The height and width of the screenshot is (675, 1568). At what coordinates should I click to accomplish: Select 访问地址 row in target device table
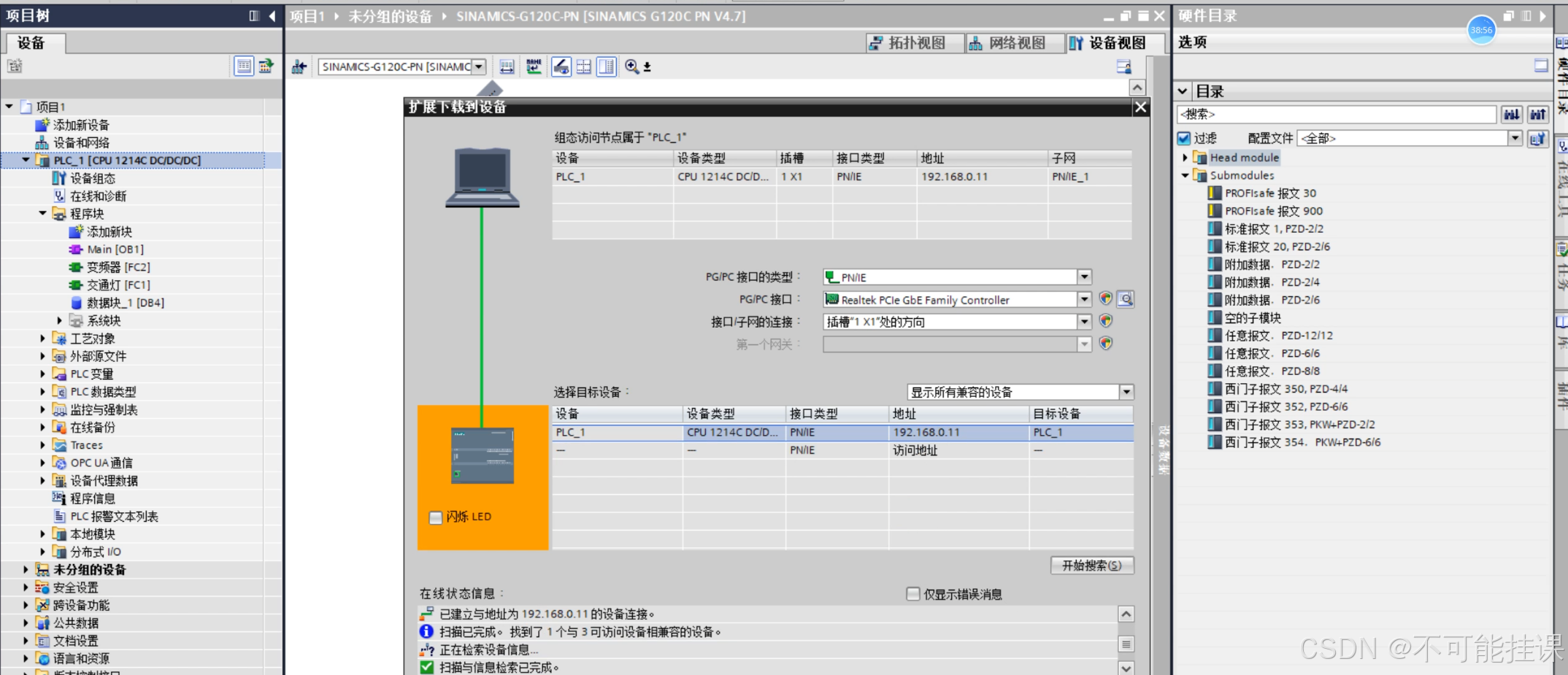[x=843, y=451]
